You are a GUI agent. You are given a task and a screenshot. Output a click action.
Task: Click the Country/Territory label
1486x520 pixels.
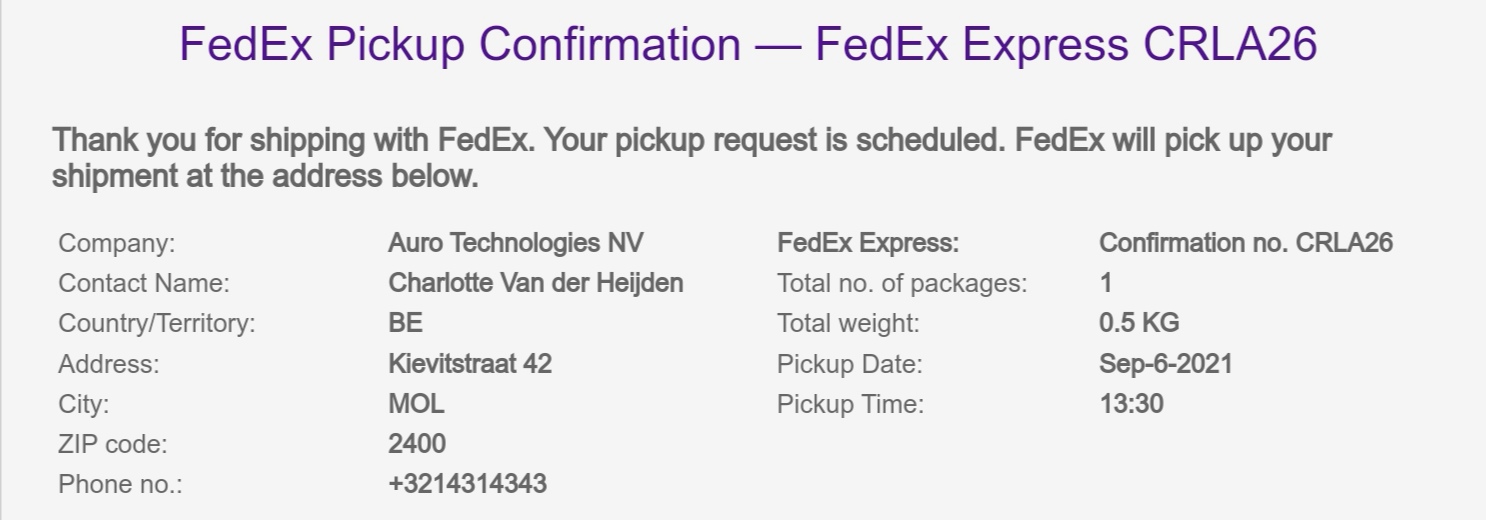coord(157,324)
